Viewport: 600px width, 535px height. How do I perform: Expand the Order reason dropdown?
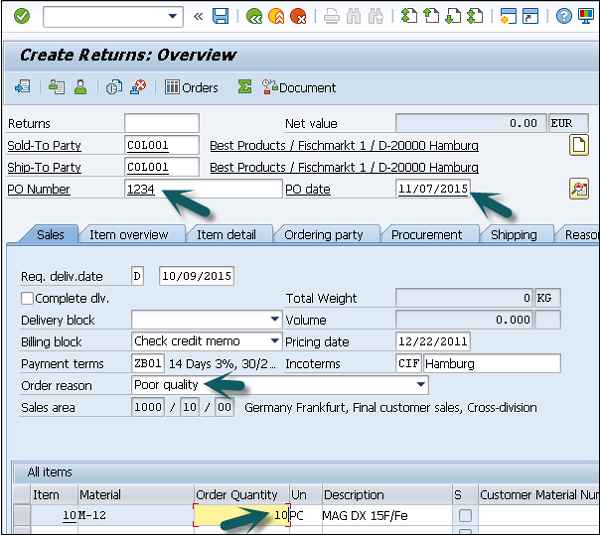421,385
